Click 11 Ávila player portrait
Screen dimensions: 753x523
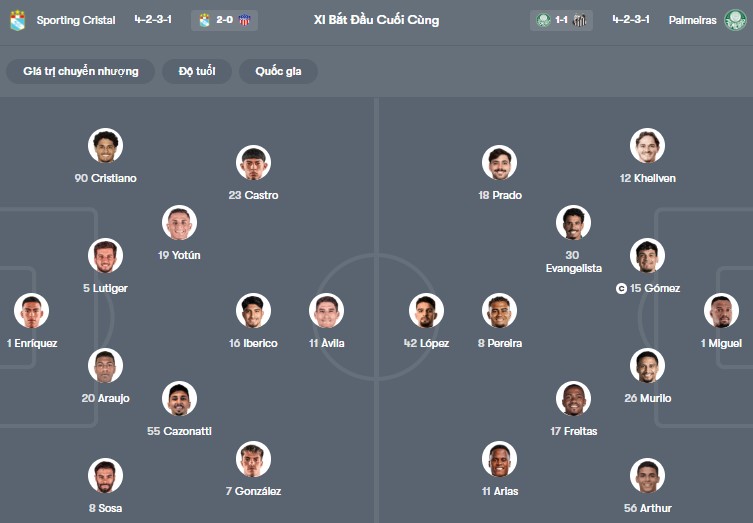[327, 311]
